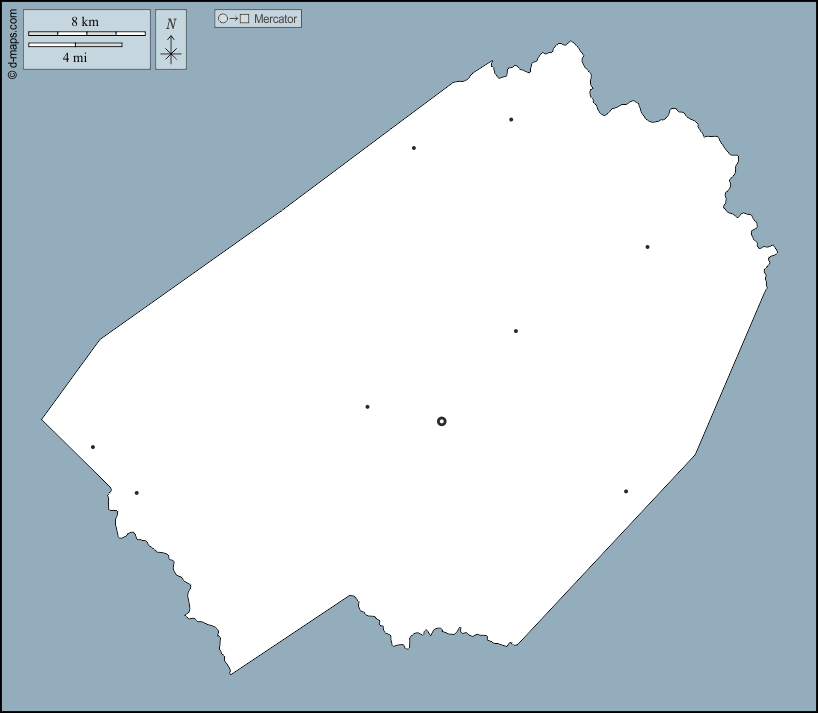Select the Mercator projection label
Screen dimensions: 818x713
(276, 19)
